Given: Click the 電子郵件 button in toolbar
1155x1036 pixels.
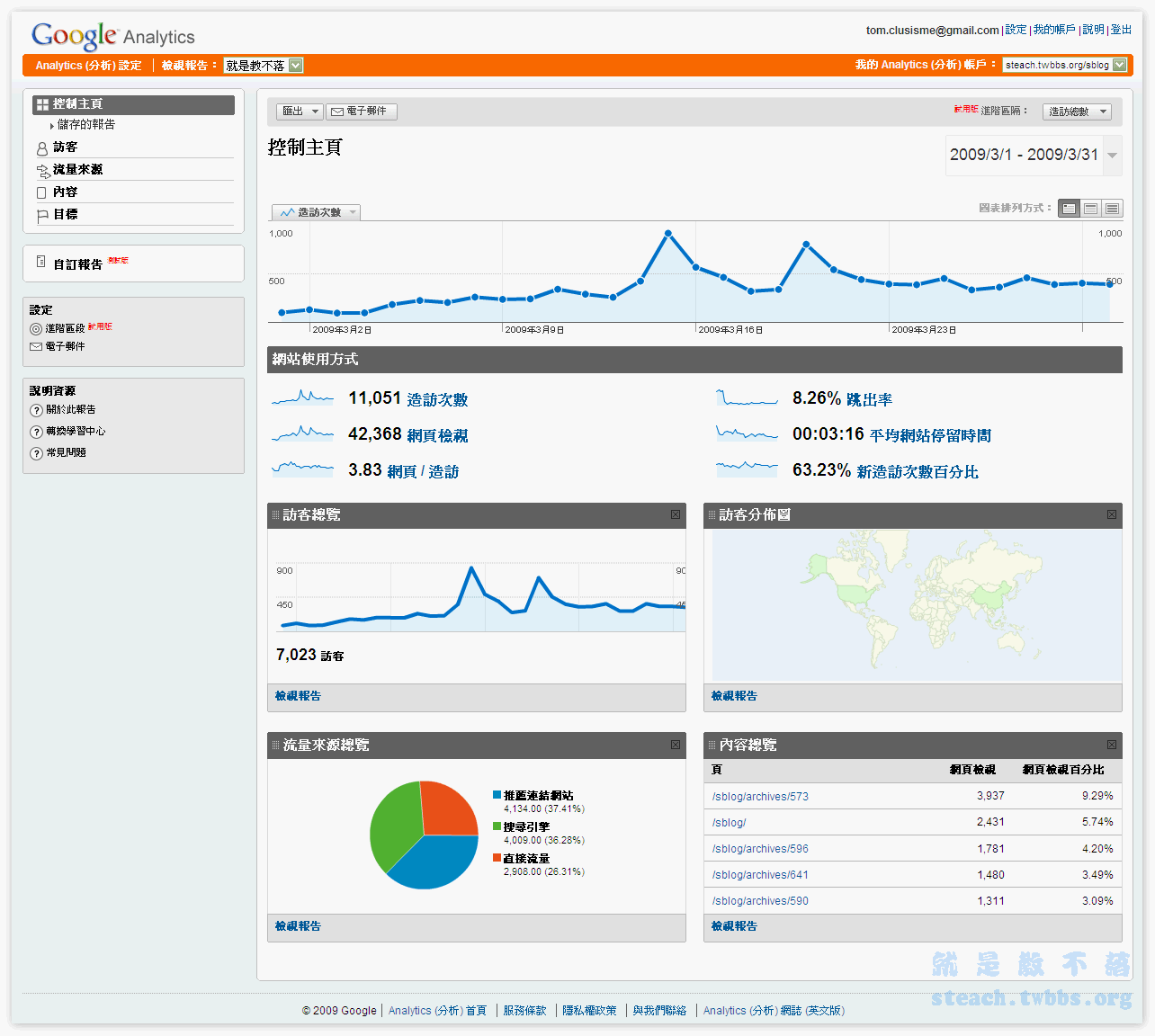Looking at the screenshot, I should pos(361,112).
